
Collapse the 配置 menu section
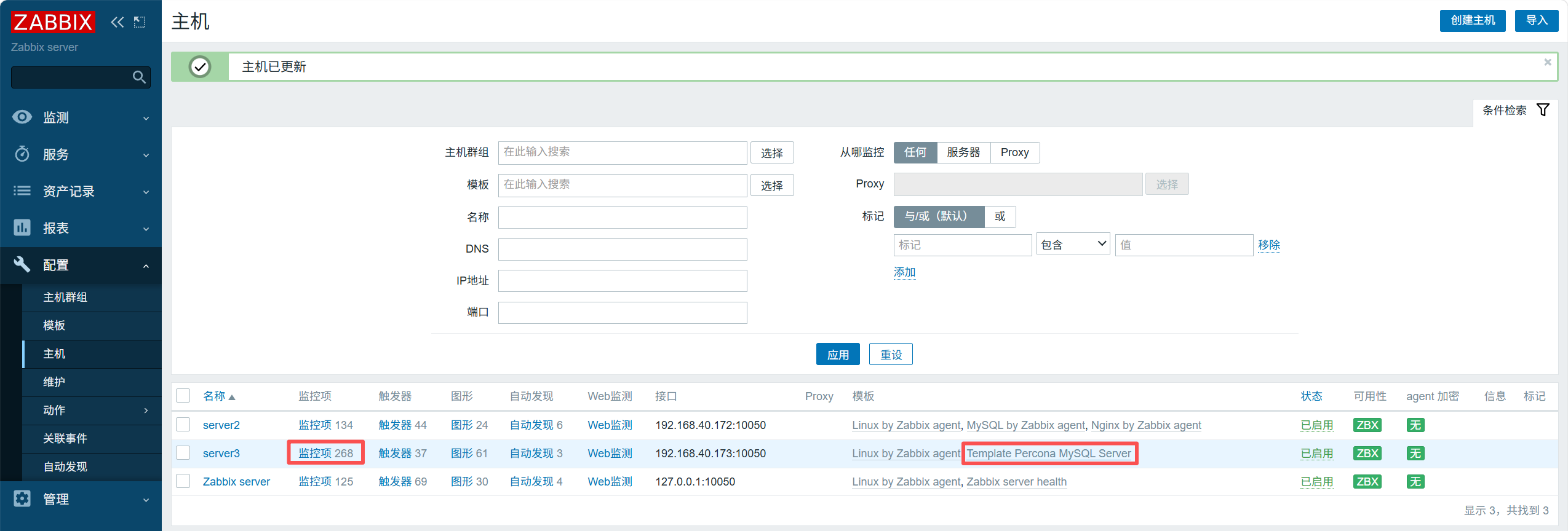pyautogui.click(x=146, y=265)
